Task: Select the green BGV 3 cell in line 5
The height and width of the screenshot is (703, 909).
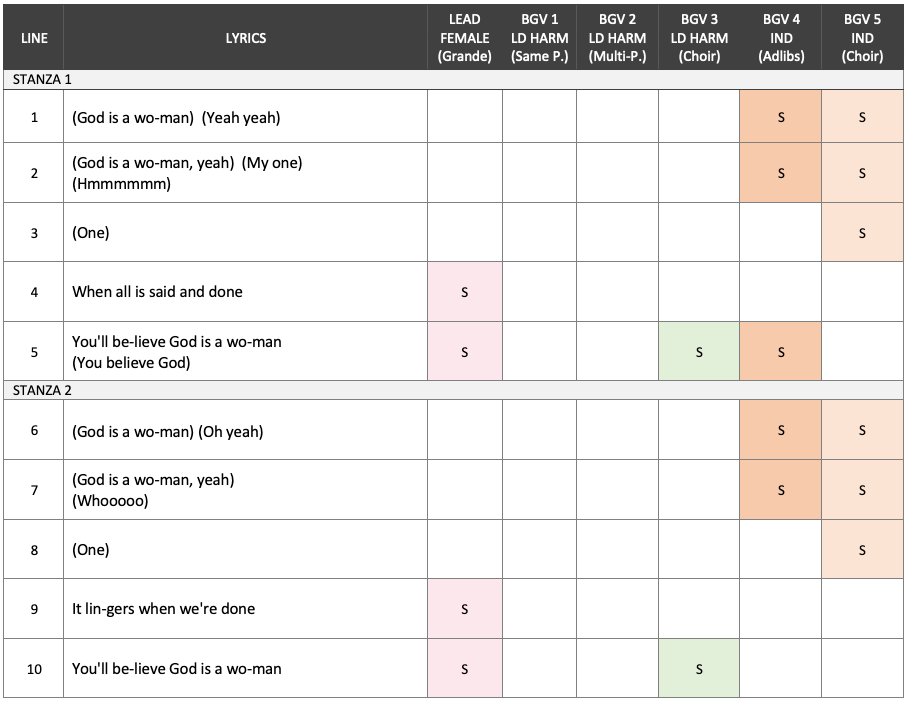Action: tap(699, 351)
